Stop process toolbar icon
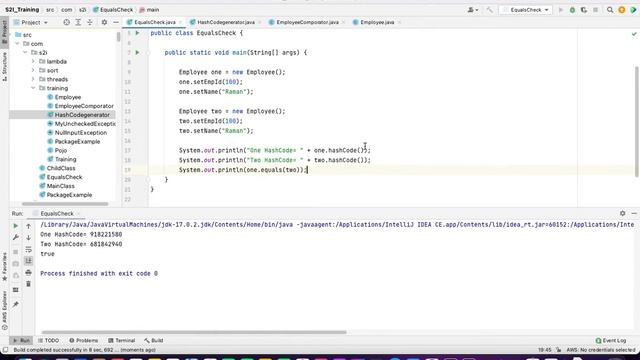 tap(596, 10)
